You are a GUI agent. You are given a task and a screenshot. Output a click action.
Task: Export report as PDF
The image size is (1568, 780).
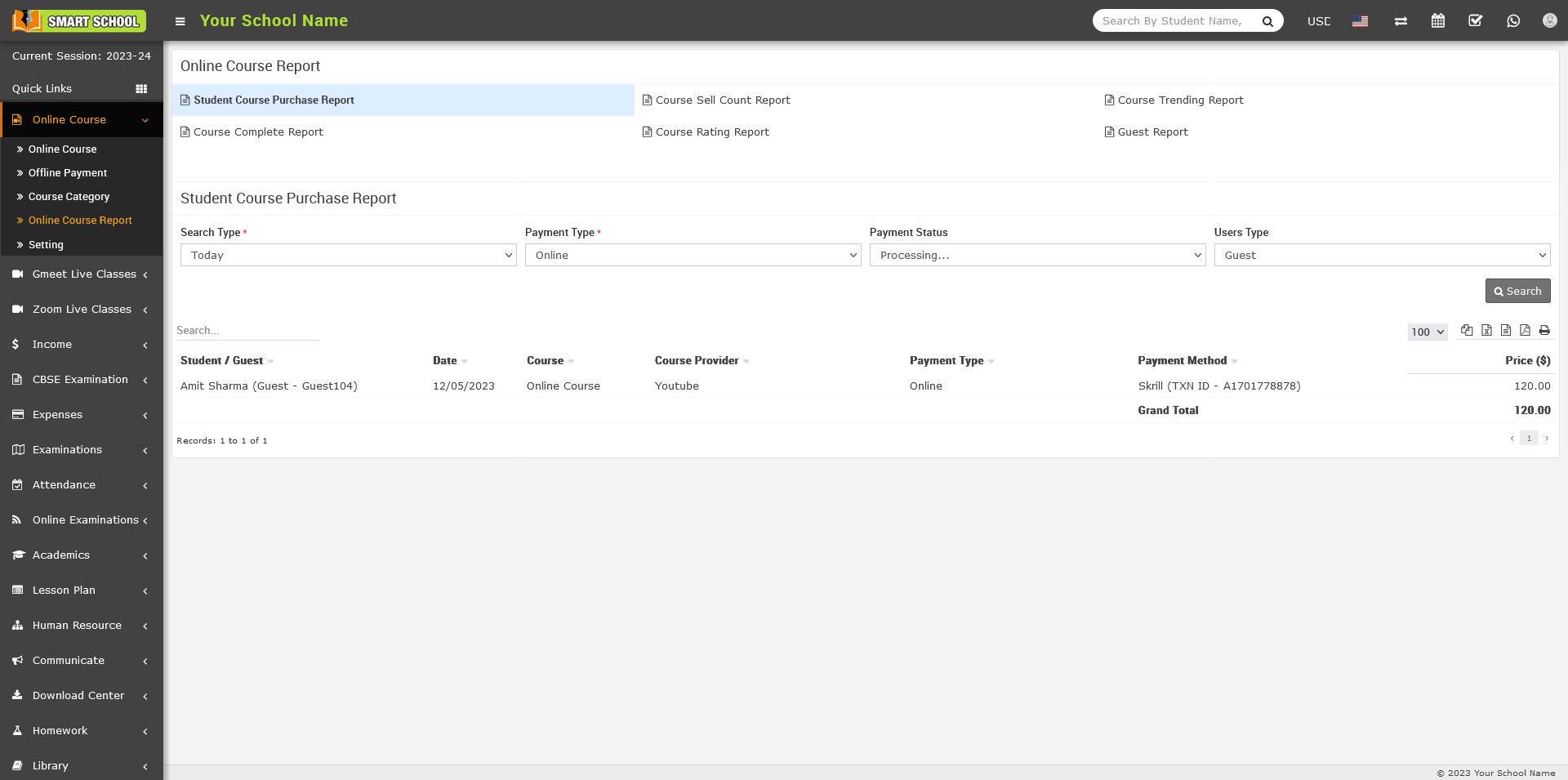pos(1525,331)
